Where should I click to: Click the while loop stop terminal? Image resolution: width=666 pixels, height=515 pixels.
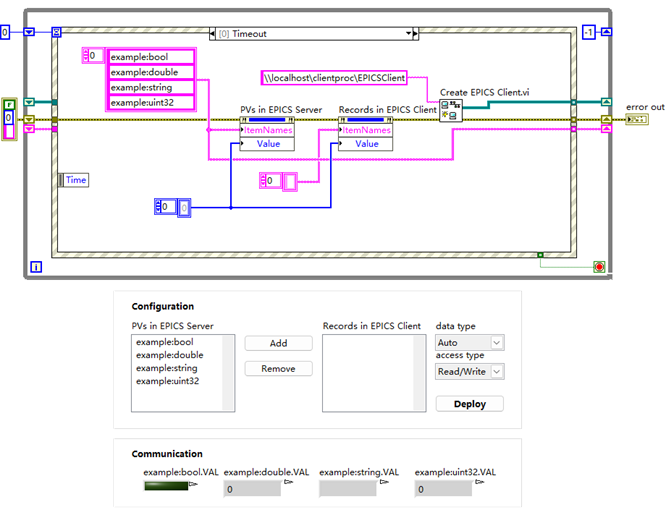coord(599,267)
